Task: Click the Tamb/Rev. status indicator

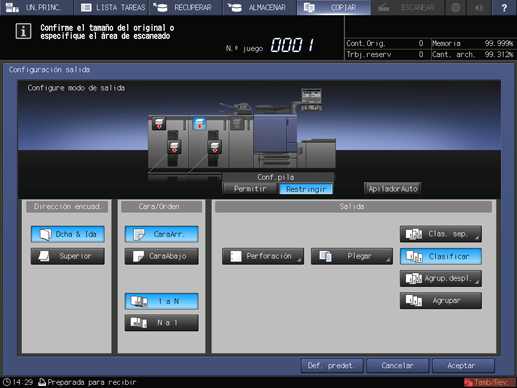Action: [489, 382]
